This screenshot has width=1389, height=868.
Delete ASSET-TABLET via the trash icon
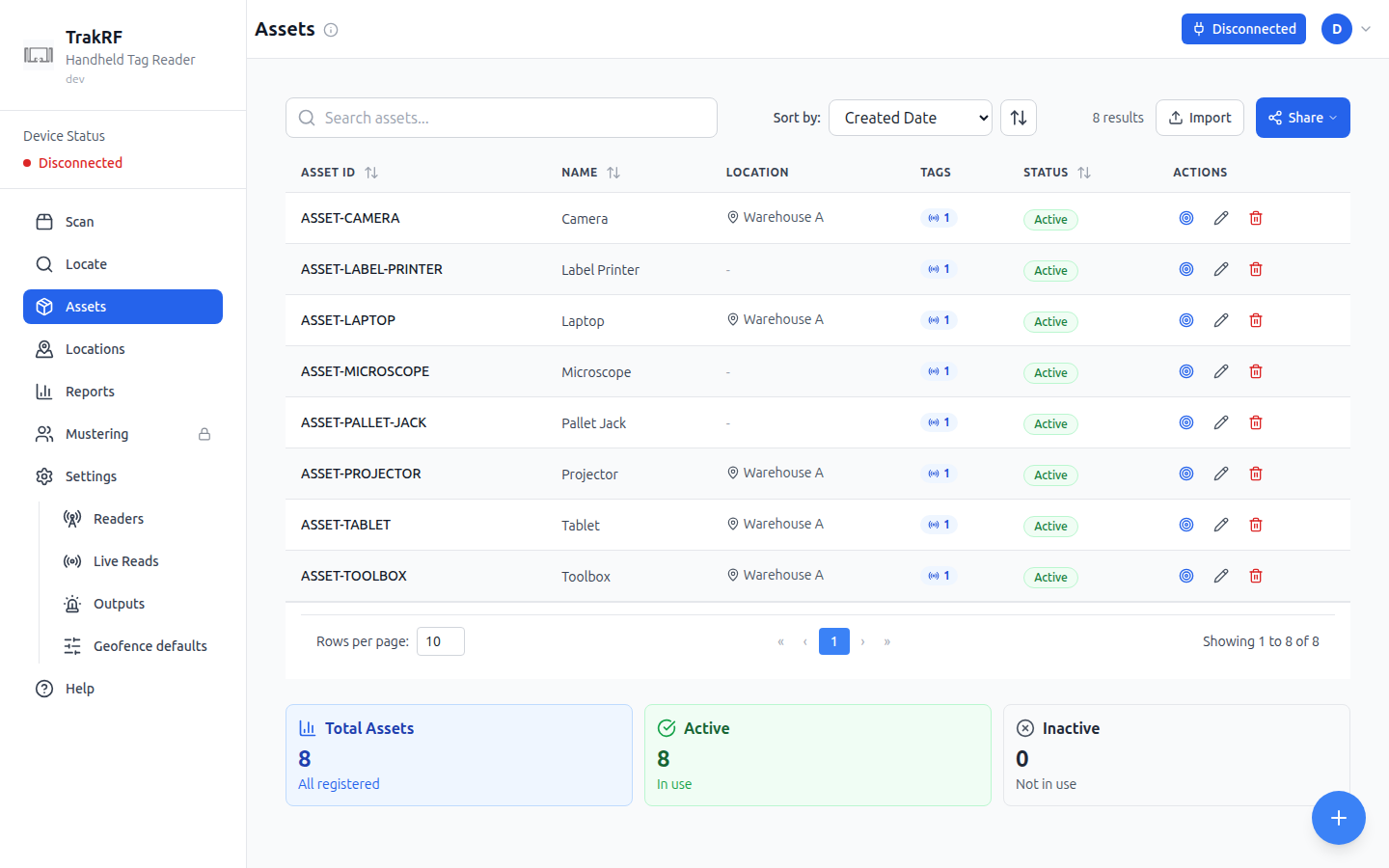pyautogui.click(x=1256, y=525)
